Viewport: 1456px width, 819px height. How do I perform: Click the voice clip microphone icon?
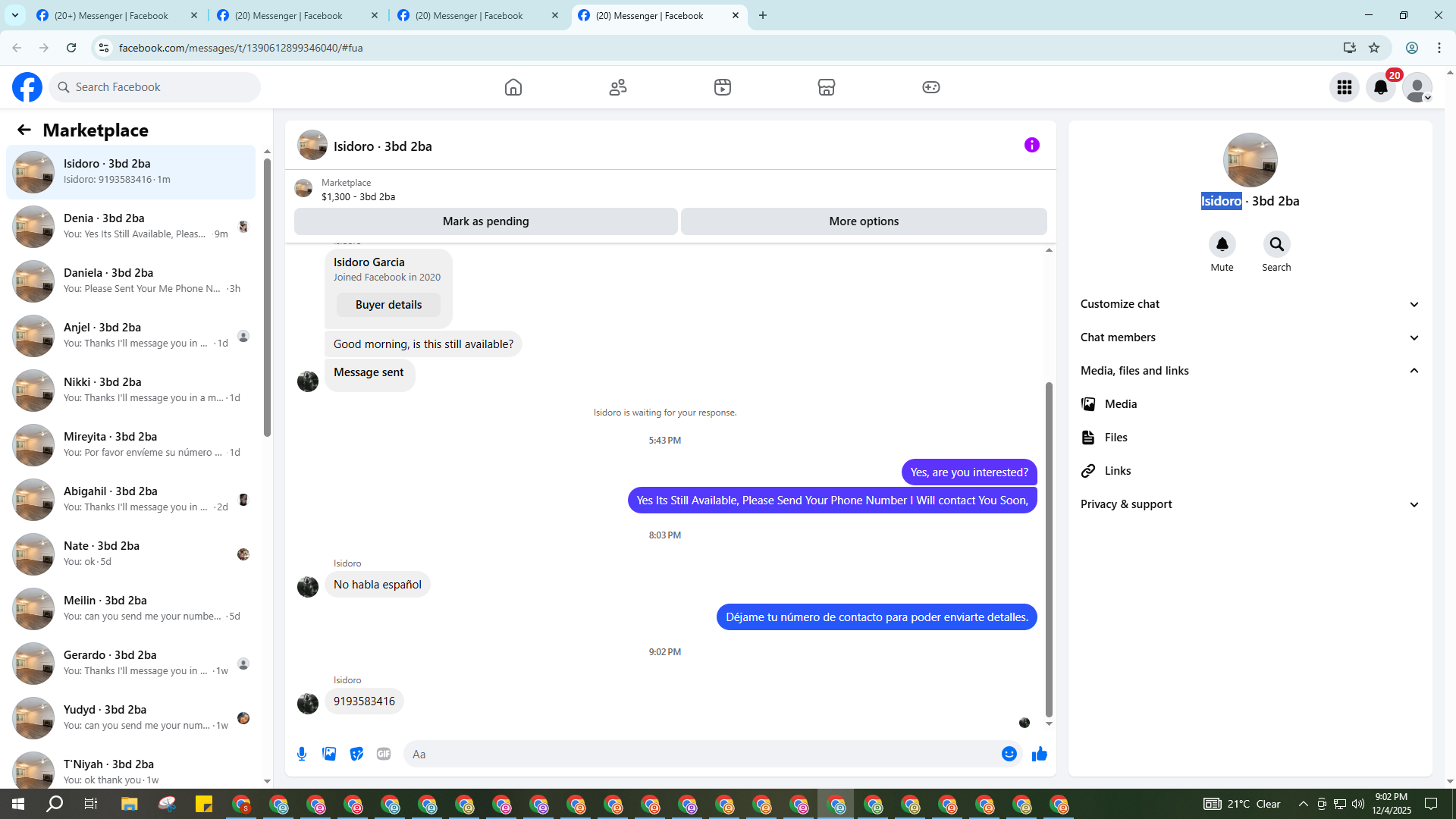pyautogui.click(x=302, y=754)
